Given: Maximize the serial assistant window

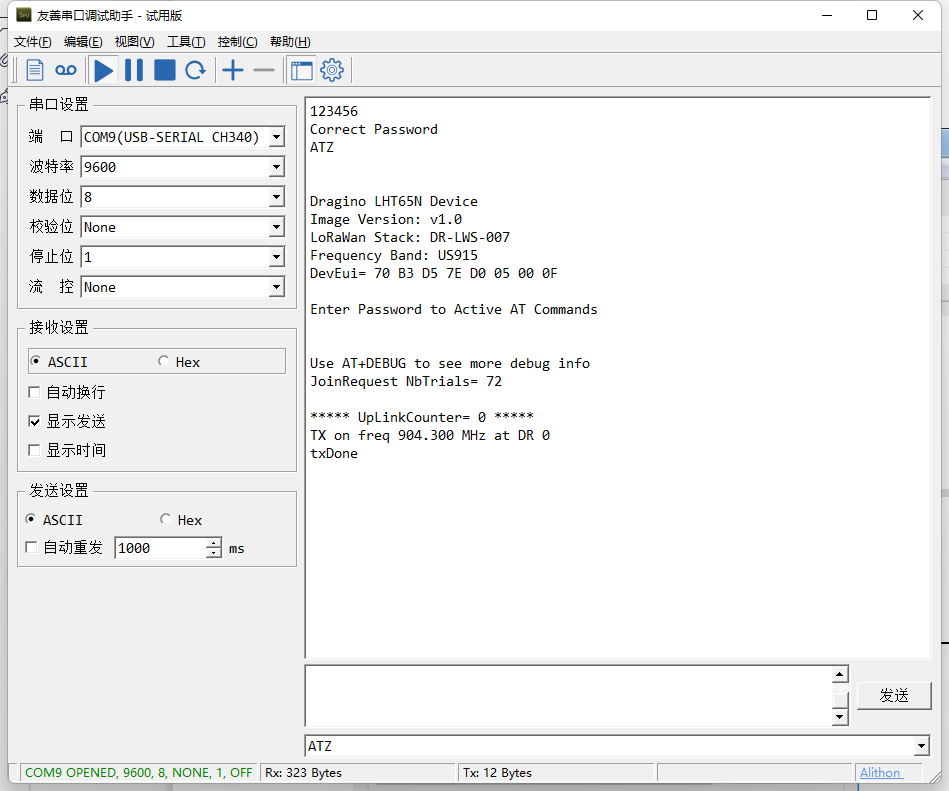Looking at the screenshot, I should pyautogui.click(x=872, y=15).
